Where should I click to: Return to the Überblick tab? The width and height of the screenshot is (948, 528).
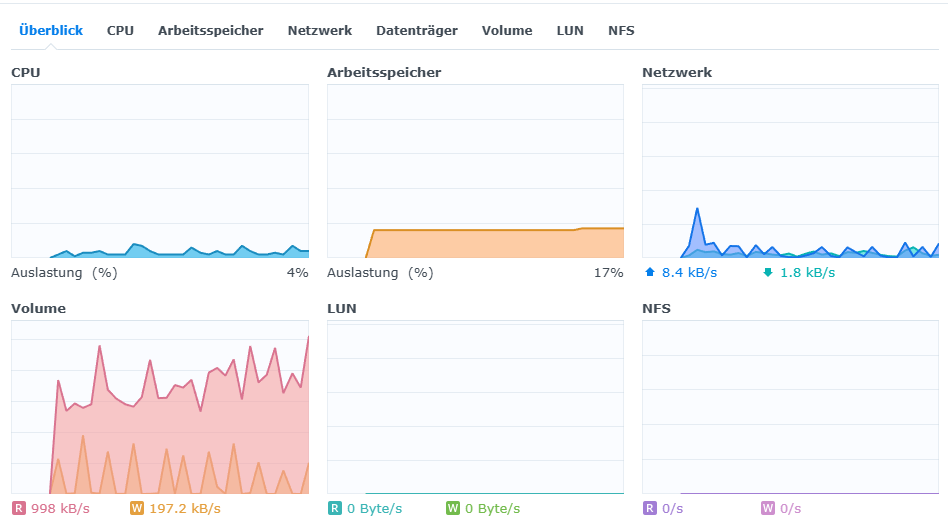pos(51,30)
